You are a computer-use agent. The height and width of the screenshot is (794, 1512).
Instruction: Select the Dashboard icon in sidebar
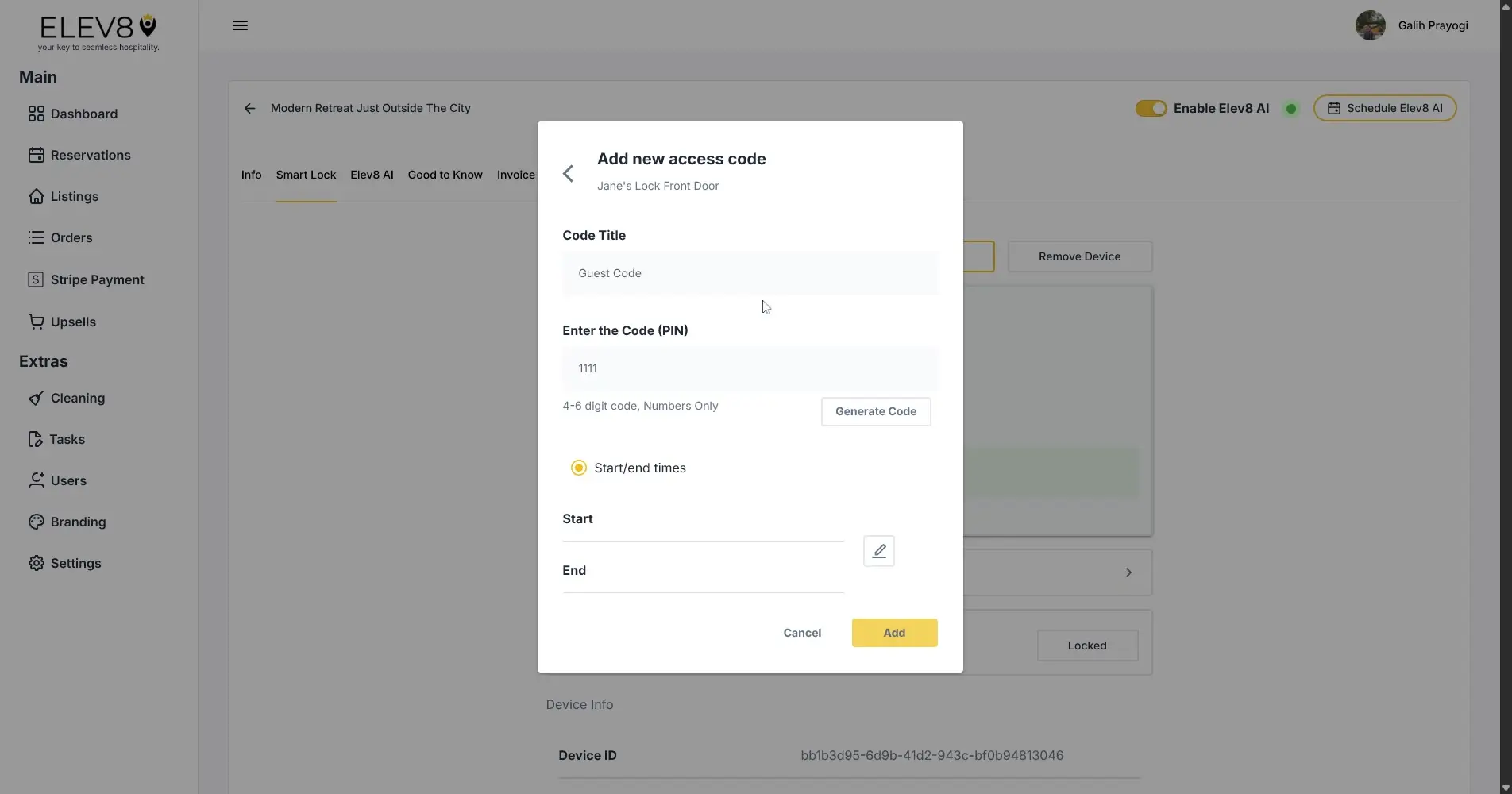click(36, 114)
